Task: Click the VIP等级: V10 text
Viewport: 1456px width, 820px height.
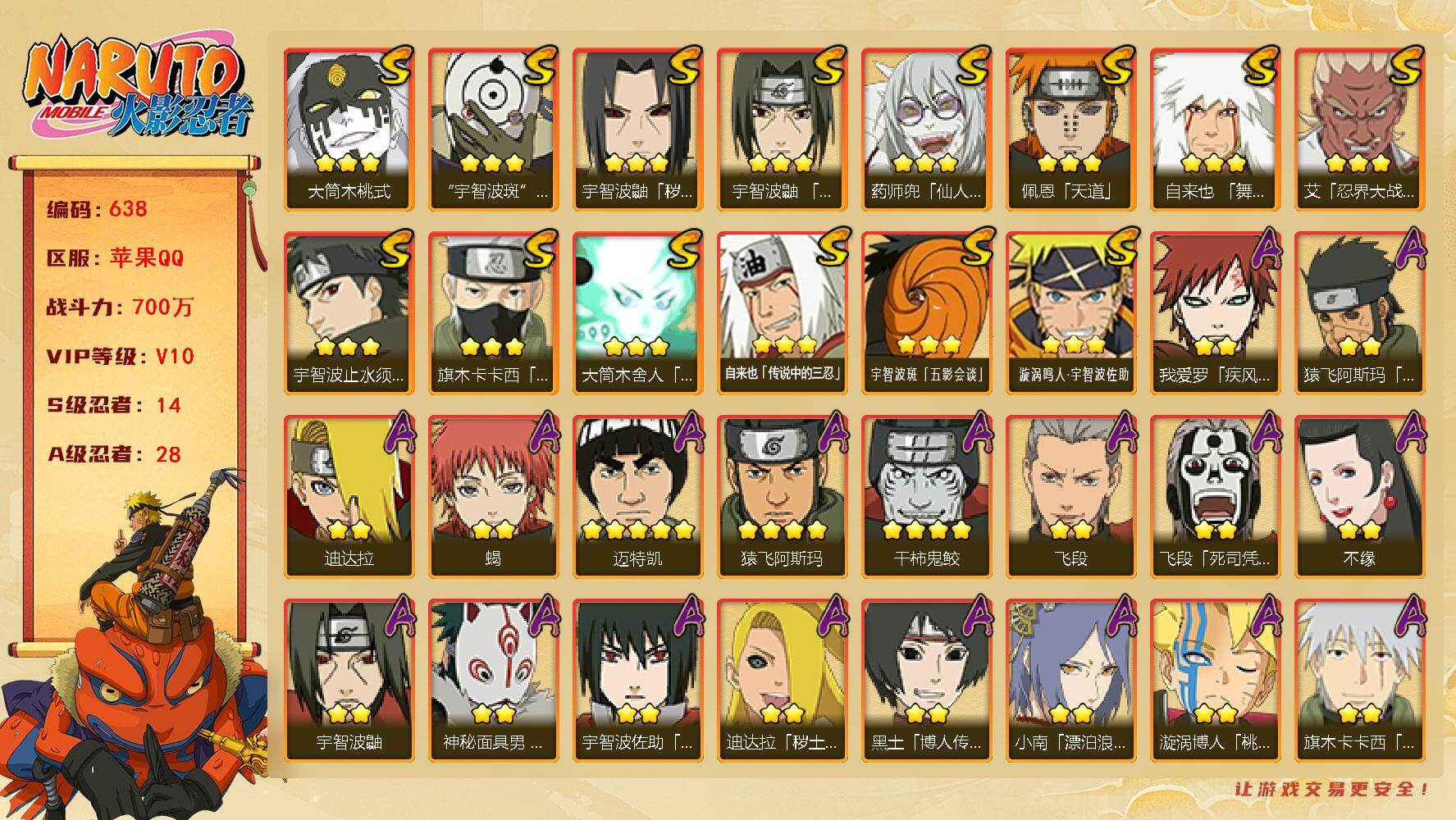Action: [120, 357]
